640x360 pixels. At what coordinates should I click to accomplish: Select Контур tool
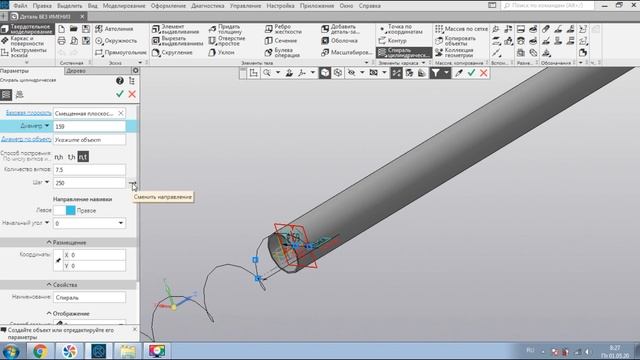392,41
